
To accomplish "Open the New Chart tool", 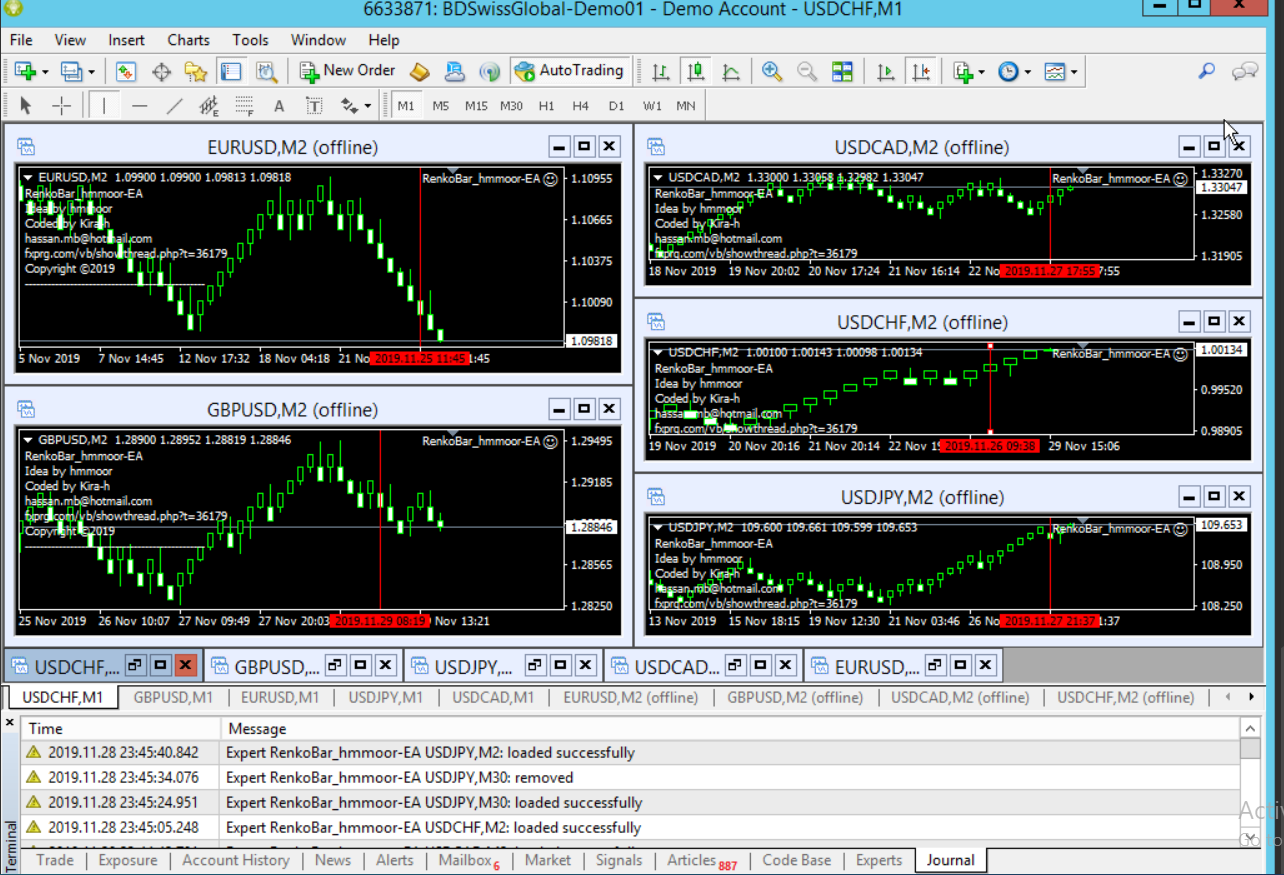I will [25, 71].
